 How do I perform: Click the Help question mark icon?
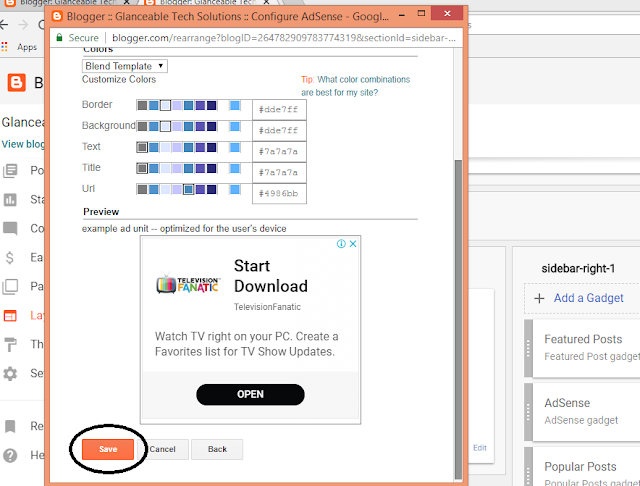10,455
